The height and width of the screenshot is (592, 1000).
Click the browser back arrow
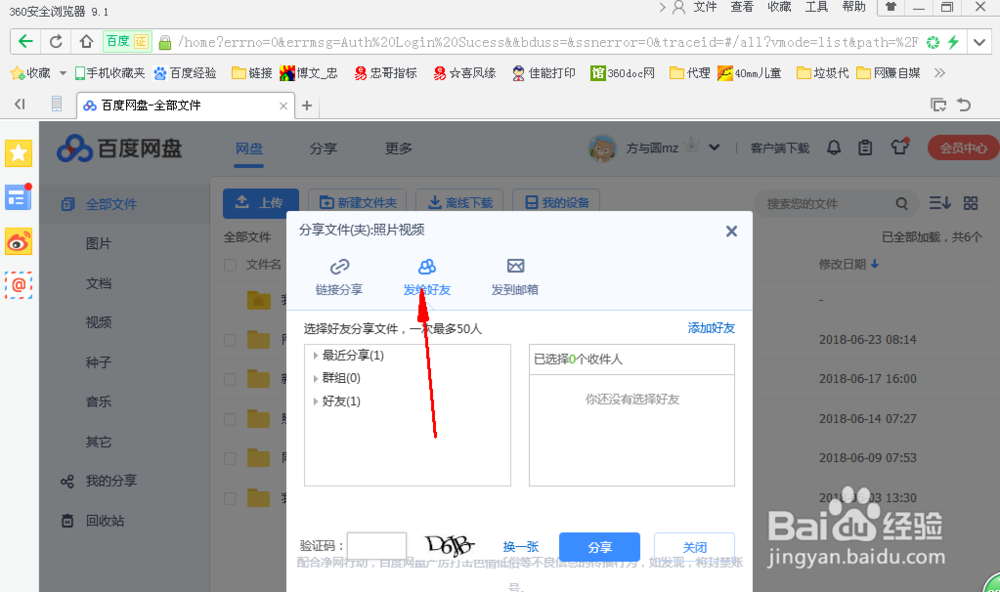point(26,42)
